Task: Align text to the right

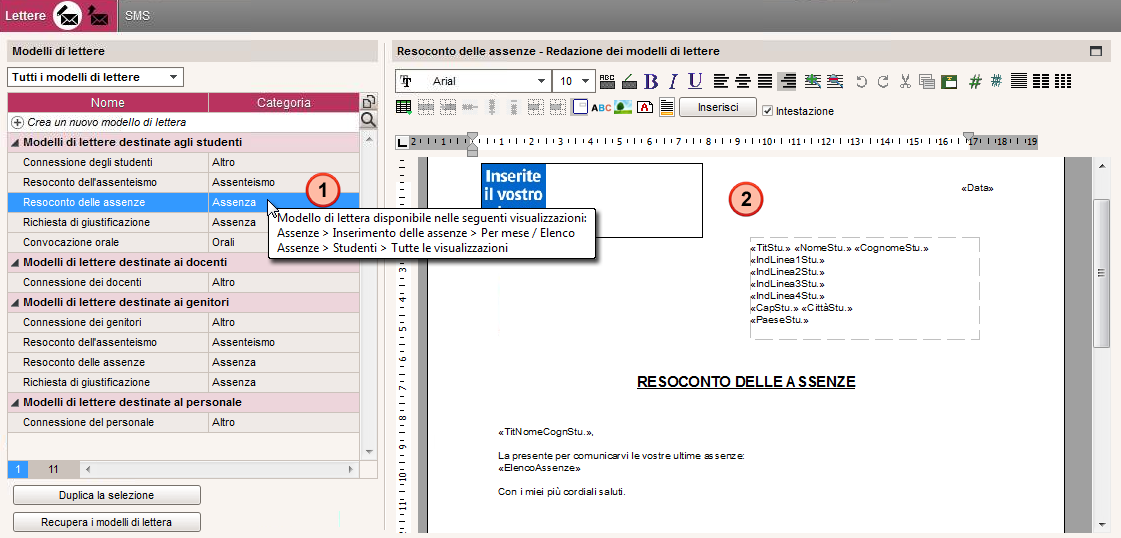Action: coord(786,81)
